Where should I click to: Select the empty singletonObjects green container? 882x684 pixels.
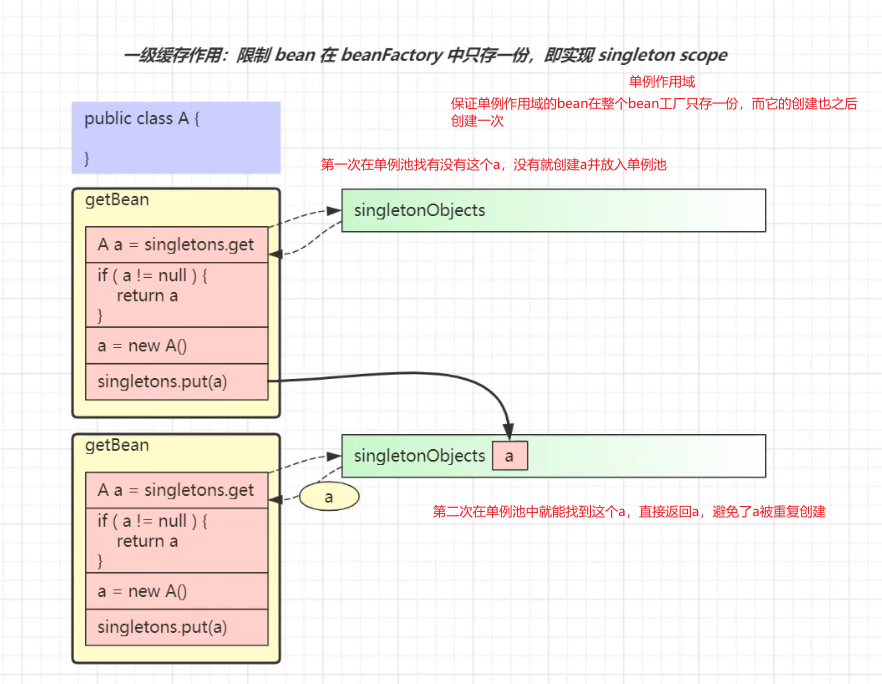553,210
